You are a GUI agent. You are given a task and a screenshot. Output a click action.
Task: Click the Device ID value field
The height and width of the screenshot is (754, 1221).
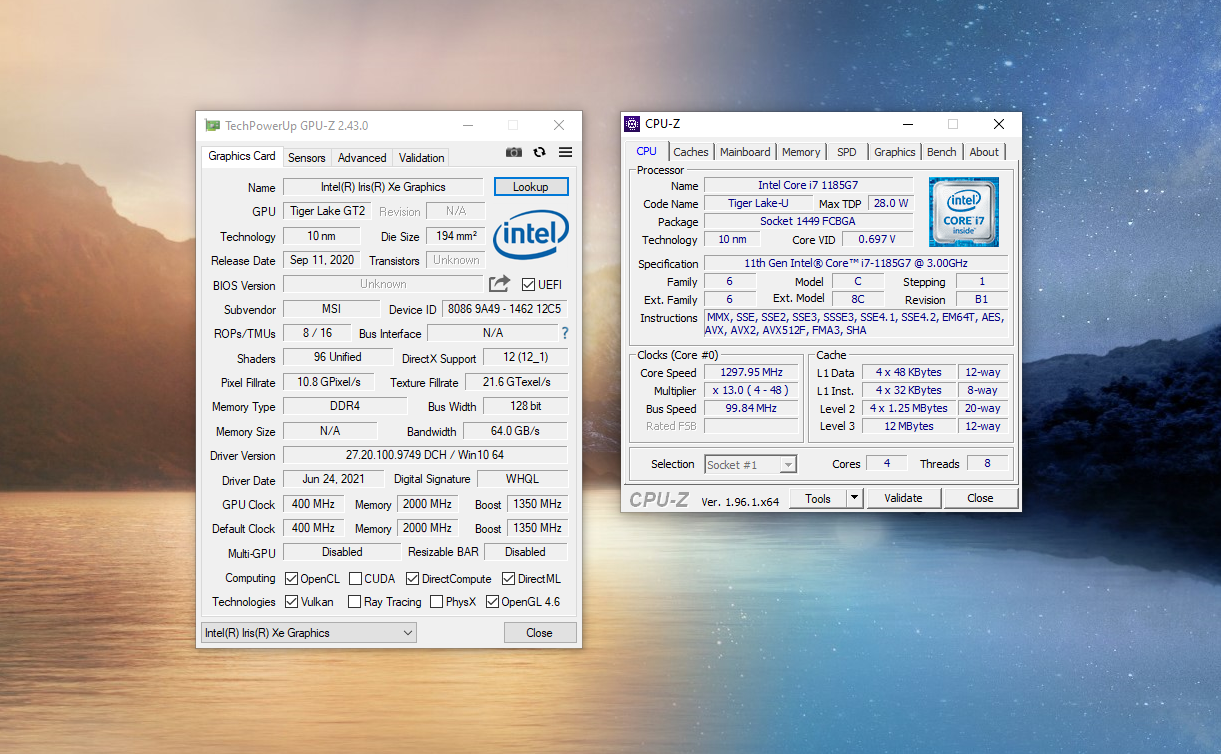tap(504, 309)
